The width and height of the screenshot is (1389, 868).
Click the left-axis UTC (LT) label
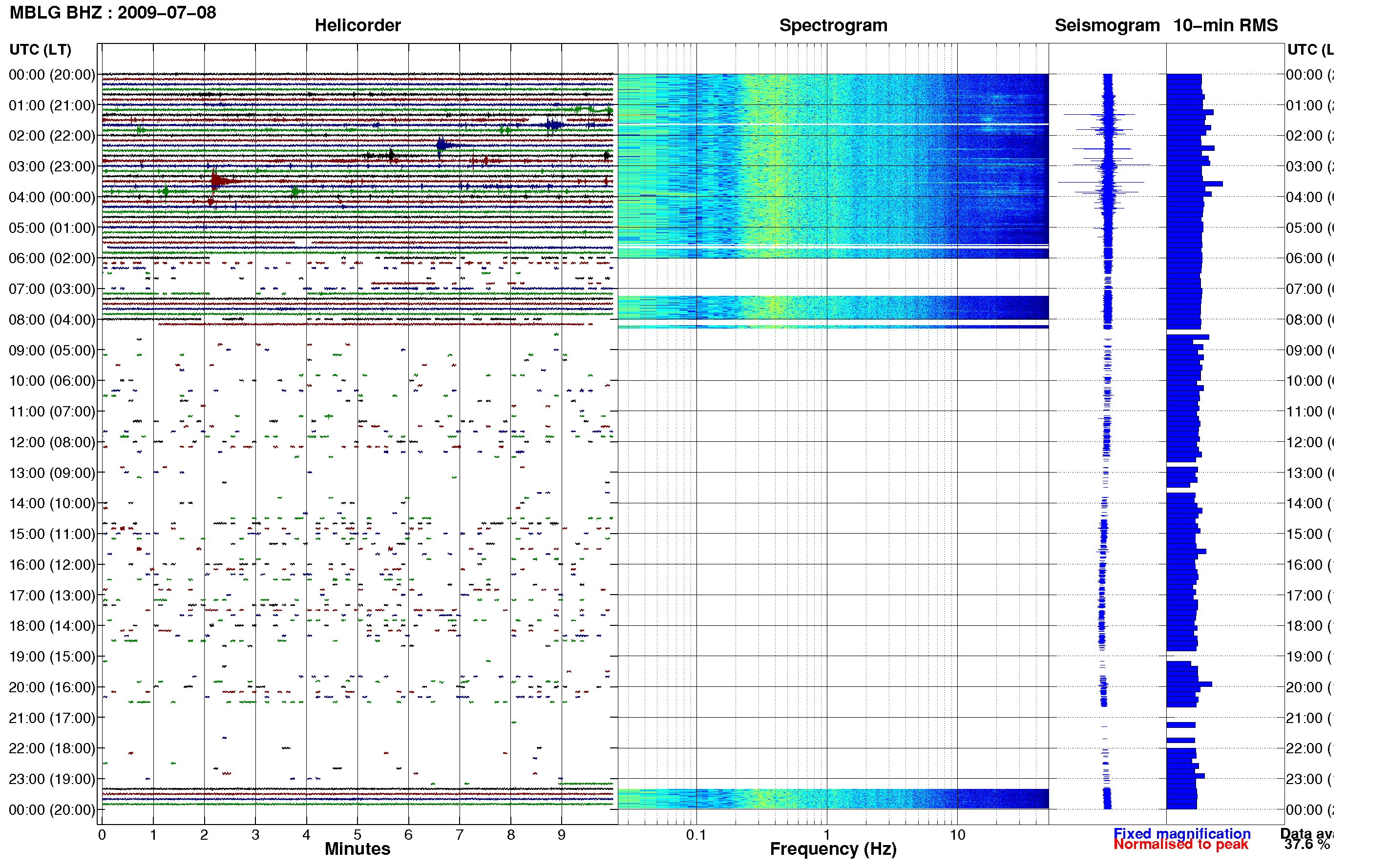[x=40, y=49]
